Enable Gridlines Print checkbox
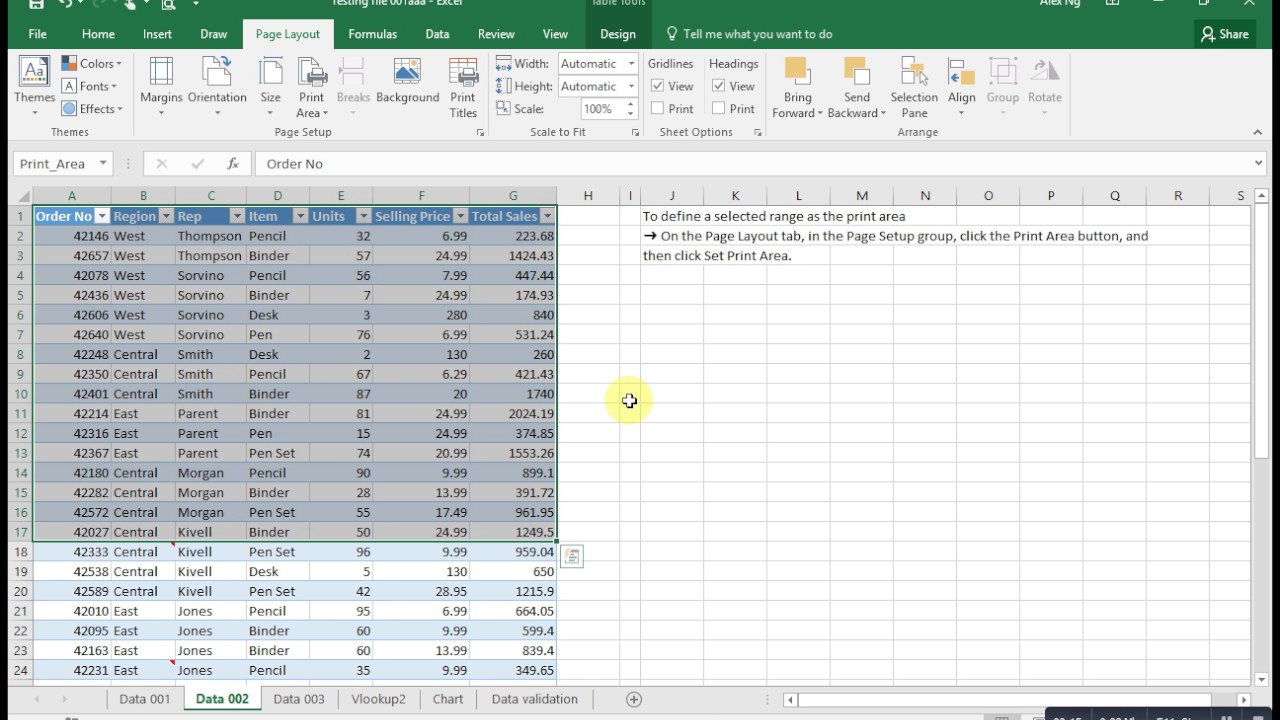The image size is (1280, 720). (658, 109)
